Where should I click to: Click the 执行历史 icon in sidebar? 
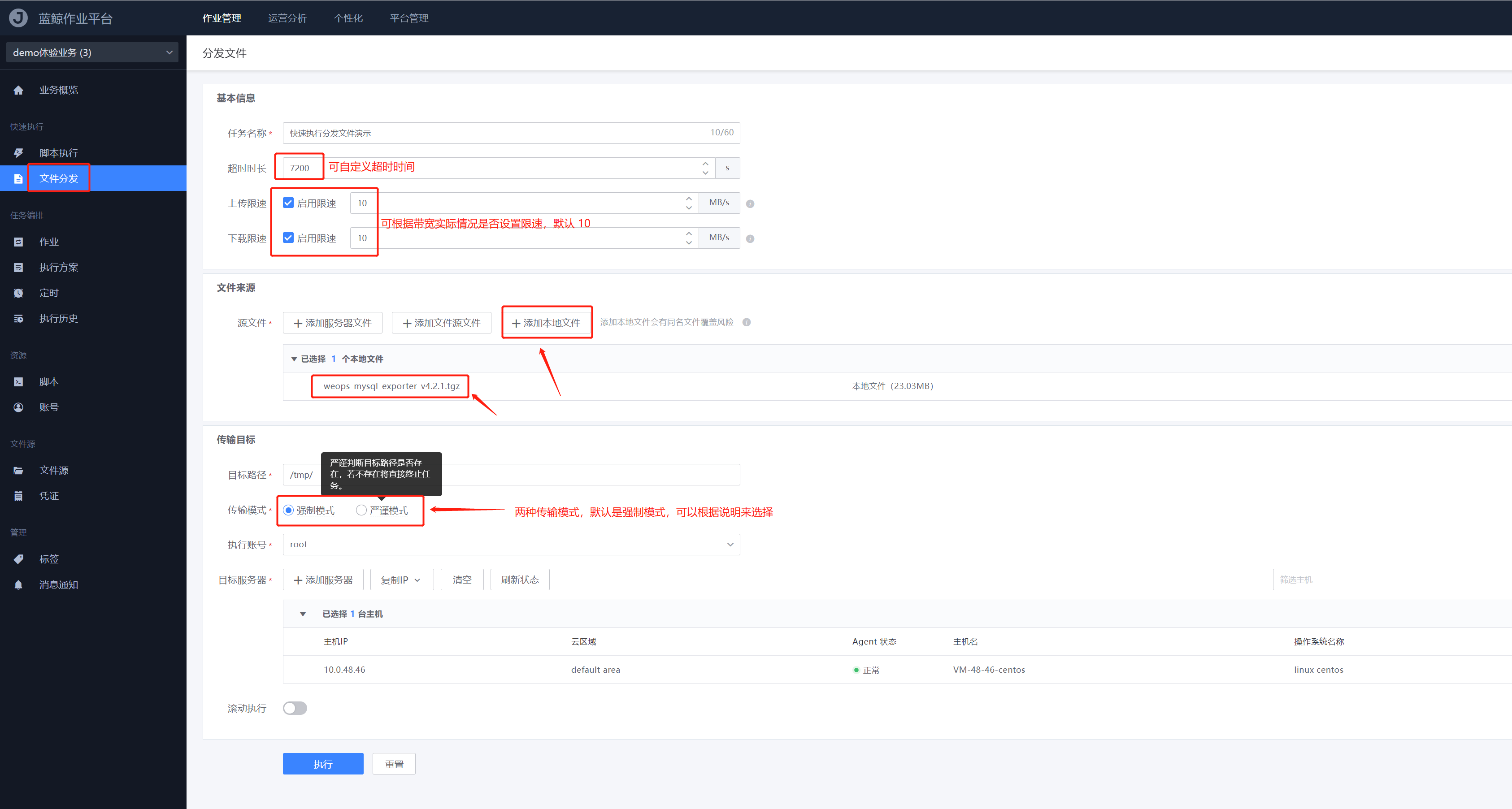point(18,319)
